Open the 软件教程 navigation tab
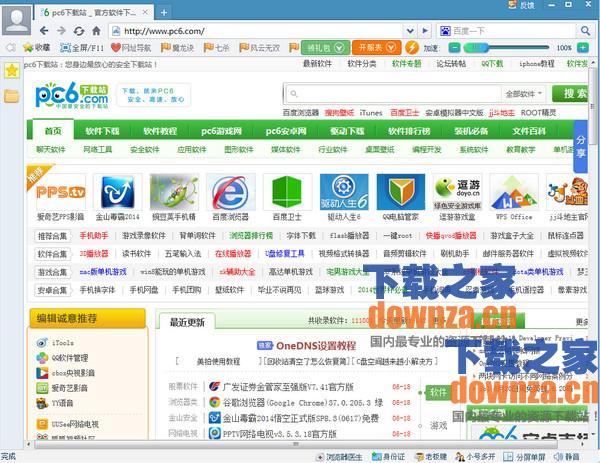600x463 pixels. click(160, 131)
